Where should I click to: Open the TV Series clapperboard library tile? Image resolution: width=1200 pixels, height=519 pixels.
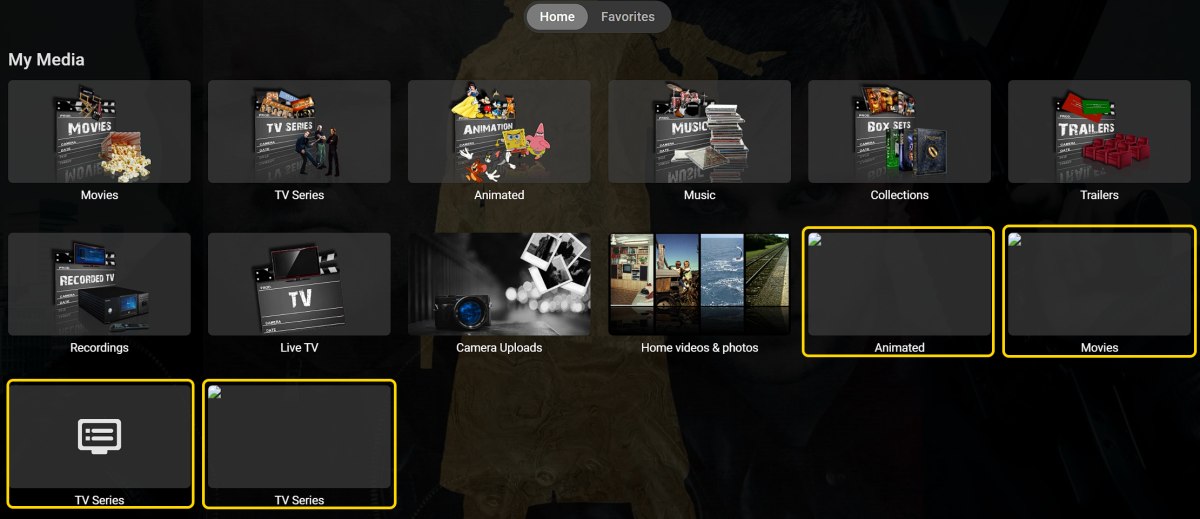click(299, 132)
